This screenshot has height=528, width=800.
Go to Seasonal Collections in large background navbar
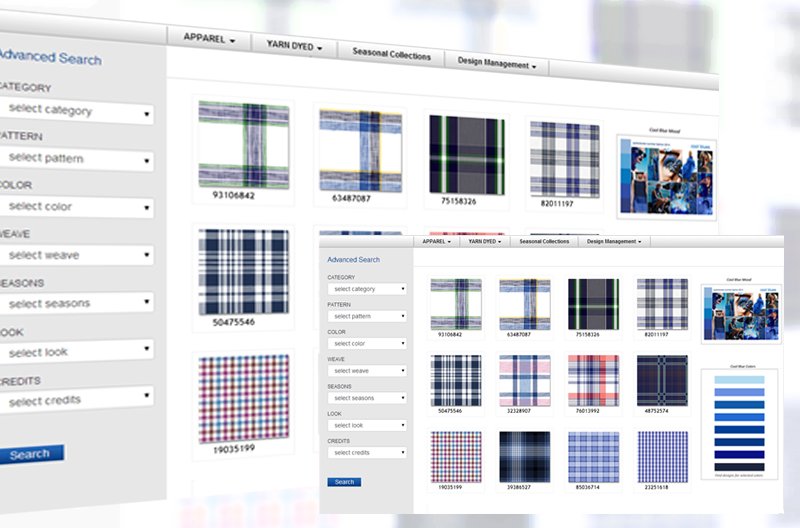(391, 56)
